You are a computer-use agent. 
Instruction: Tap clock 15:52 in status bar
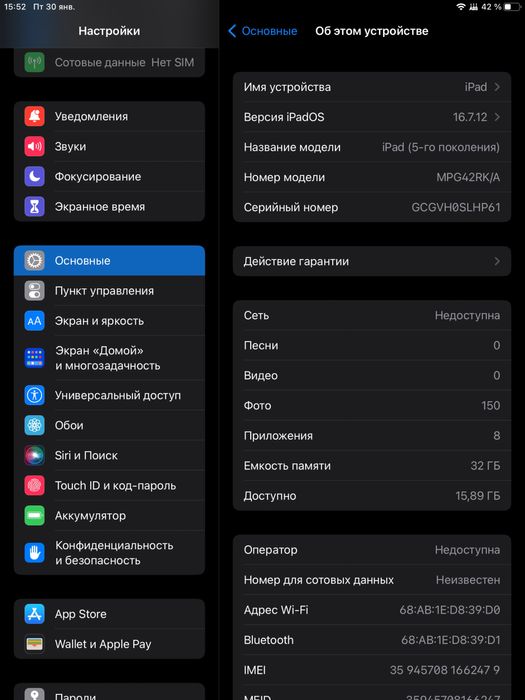click(x=15, y=7)
